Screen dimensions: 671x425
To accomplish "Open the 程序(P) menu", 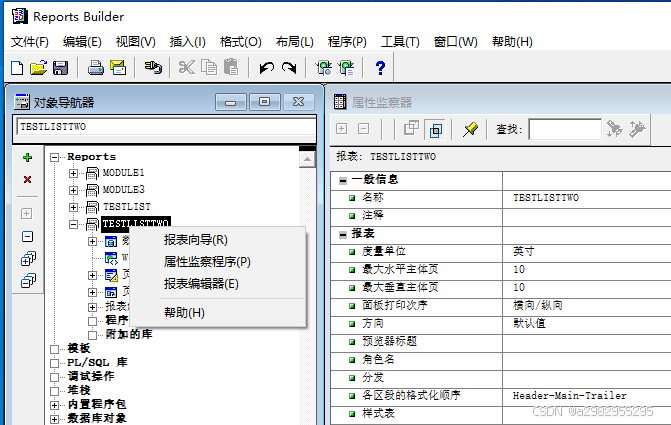I will [x=347, y=42].
